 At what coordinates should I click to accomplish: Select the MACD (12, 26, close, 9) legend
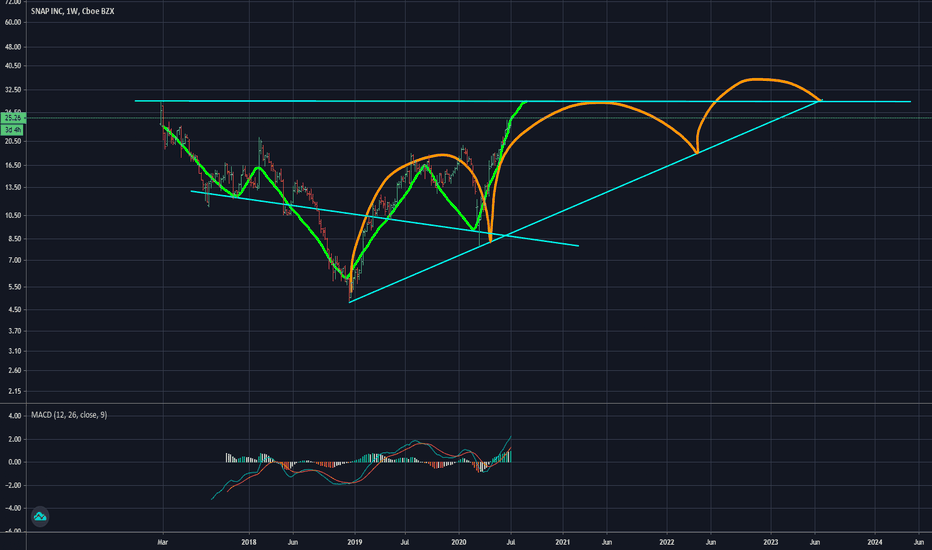[69, 415]
